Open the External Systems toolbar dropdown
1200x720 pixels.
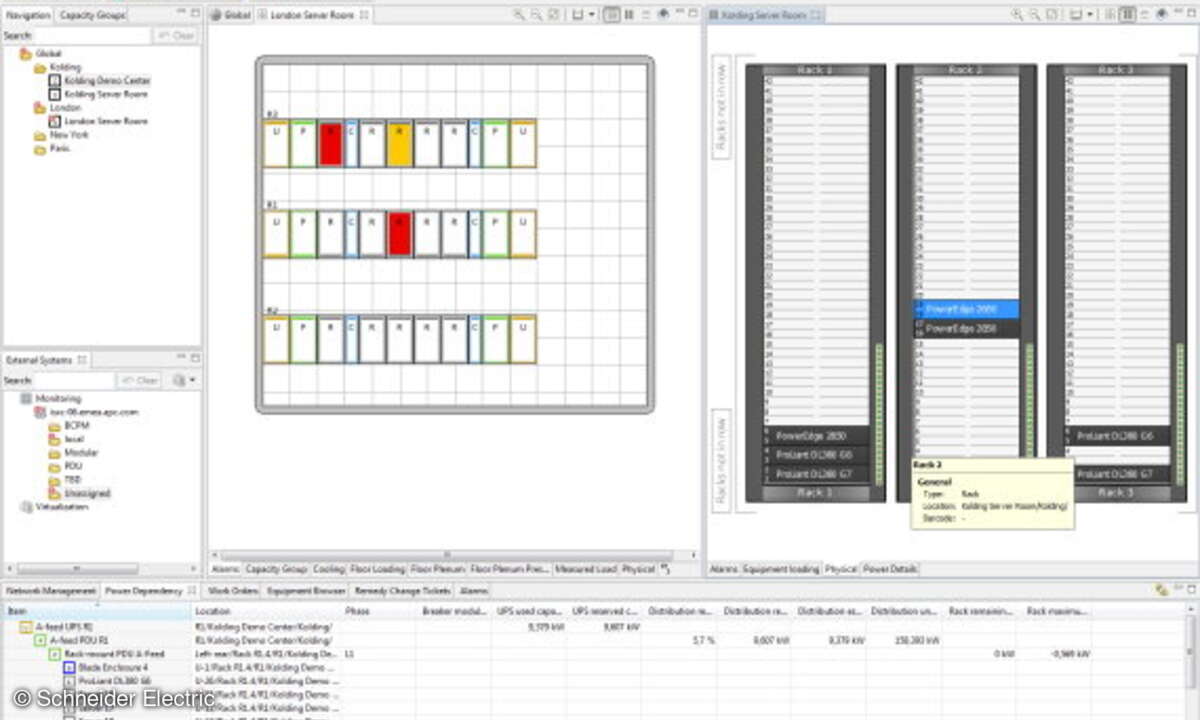tap(191, 381)
